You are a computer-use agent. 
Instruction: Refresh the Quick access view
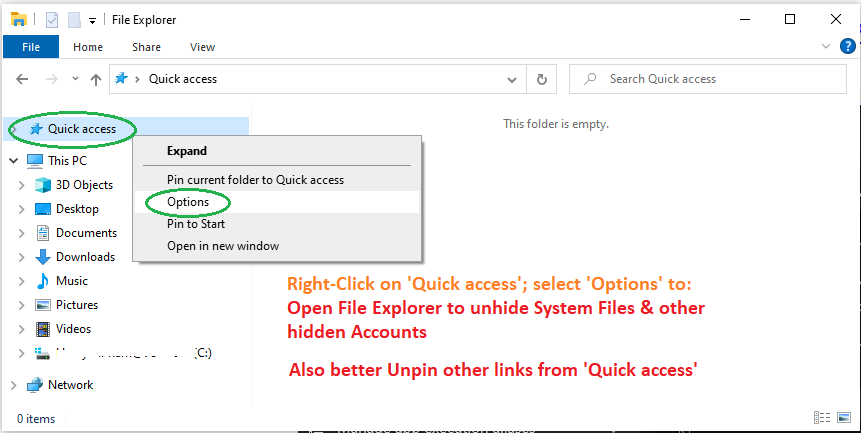pyautogui.click(x=541, y=79)
